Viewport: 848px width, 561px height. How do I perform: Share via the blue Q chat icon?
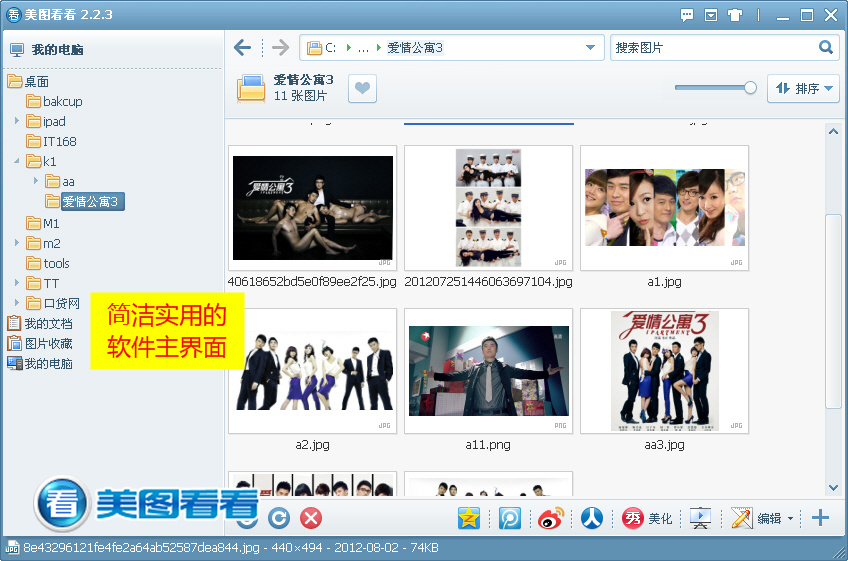click(x=510, y=518)
